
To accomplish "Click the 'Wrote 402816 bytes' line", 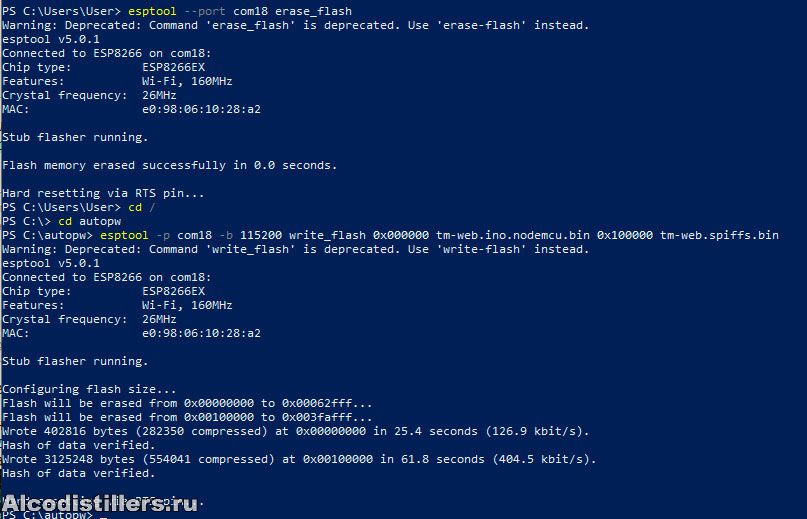I will point(295,431).
